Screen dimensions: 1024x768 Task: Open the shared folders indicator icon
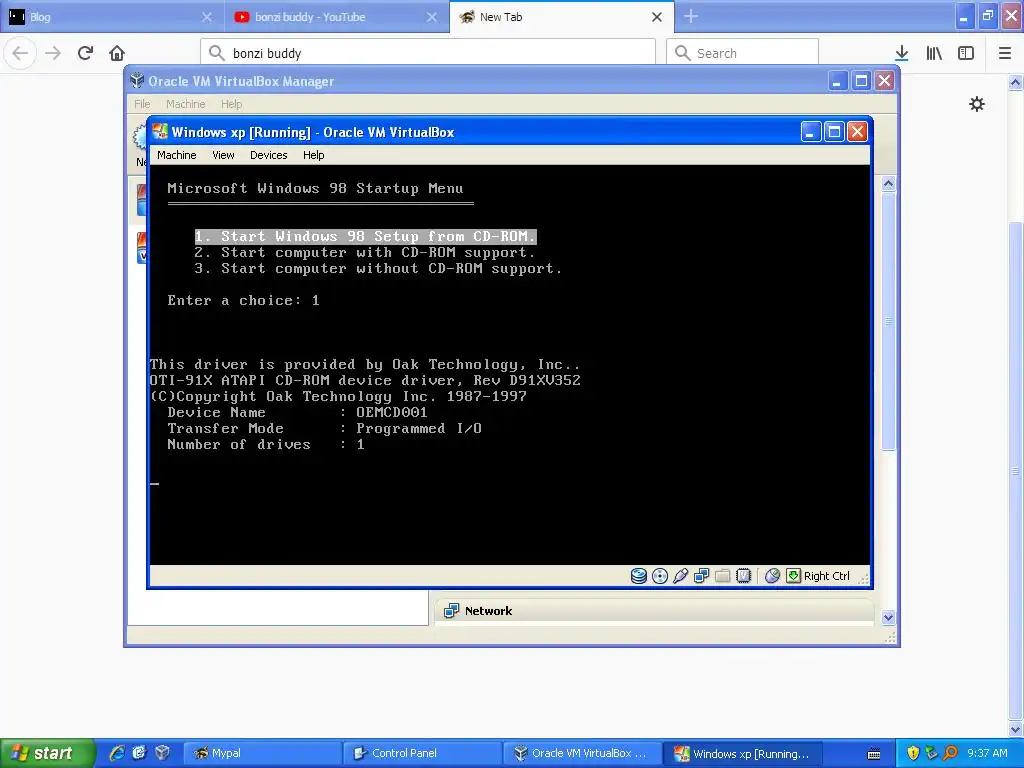tap(722, 575)
